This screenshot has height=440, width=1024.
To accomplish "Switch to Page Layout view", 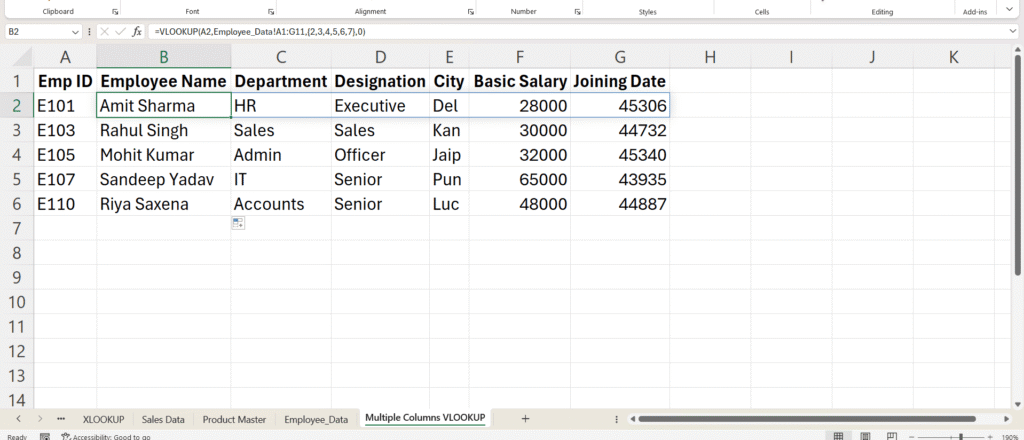I will [865, 436].
